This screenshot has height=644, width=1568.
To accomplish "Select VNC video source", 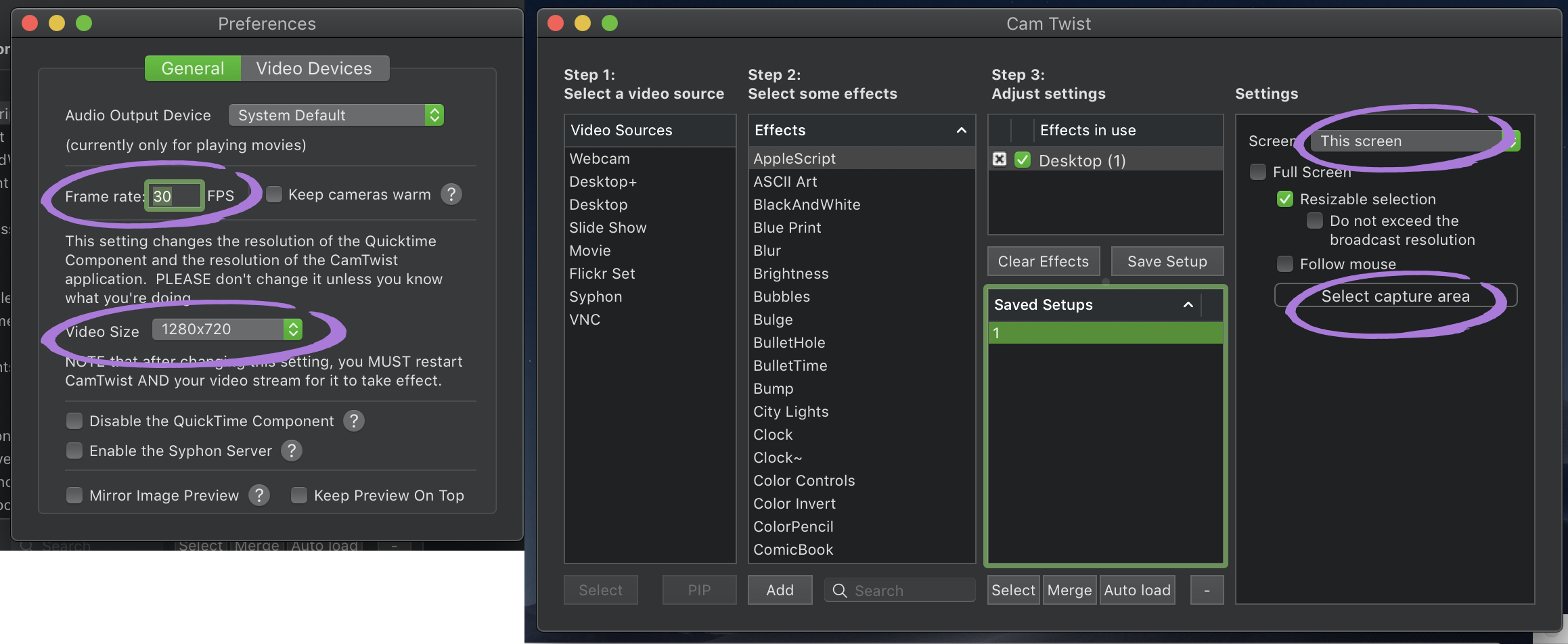I will 650,319.
